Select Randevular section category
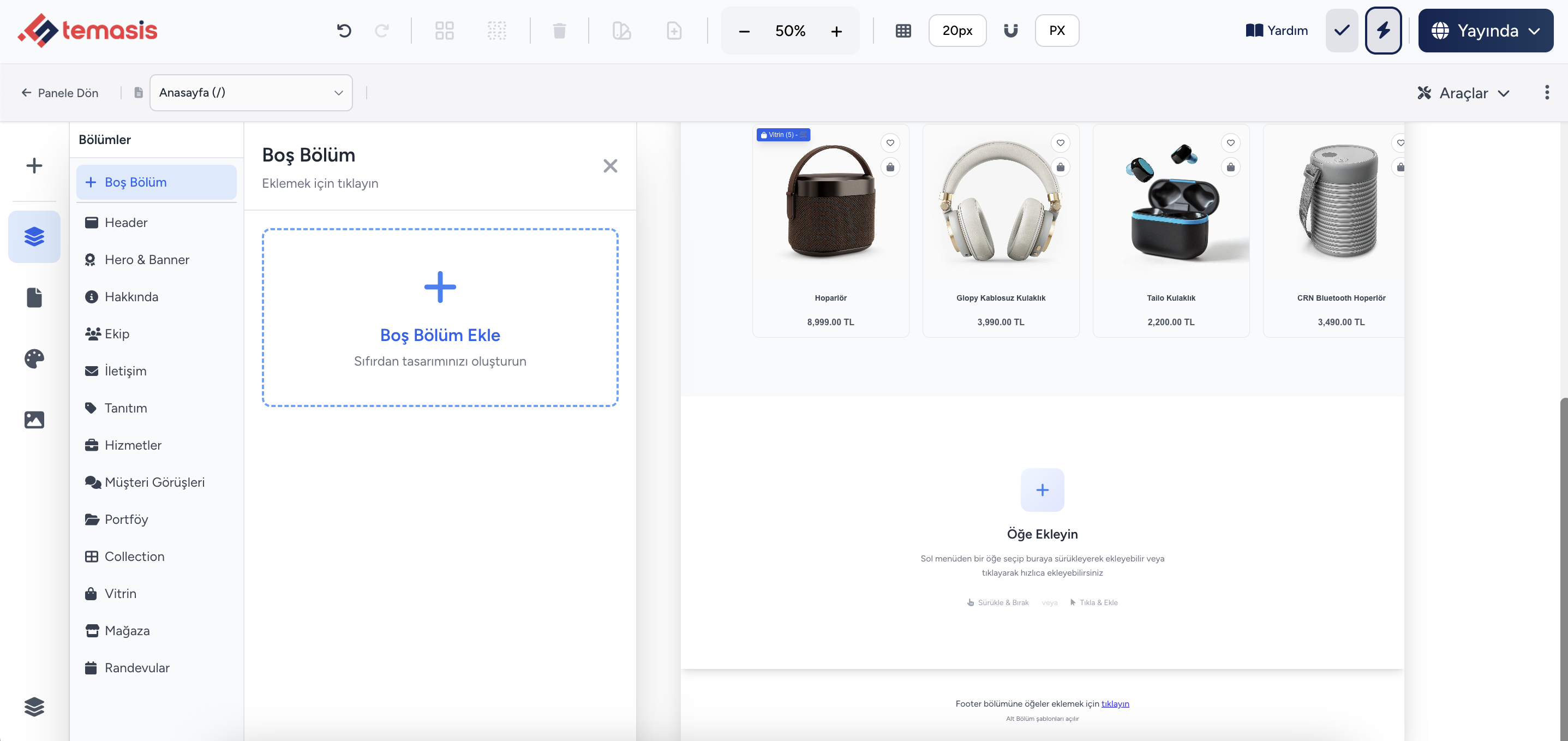This screenshot has height=741, width=1568. [x=157, y=668]
